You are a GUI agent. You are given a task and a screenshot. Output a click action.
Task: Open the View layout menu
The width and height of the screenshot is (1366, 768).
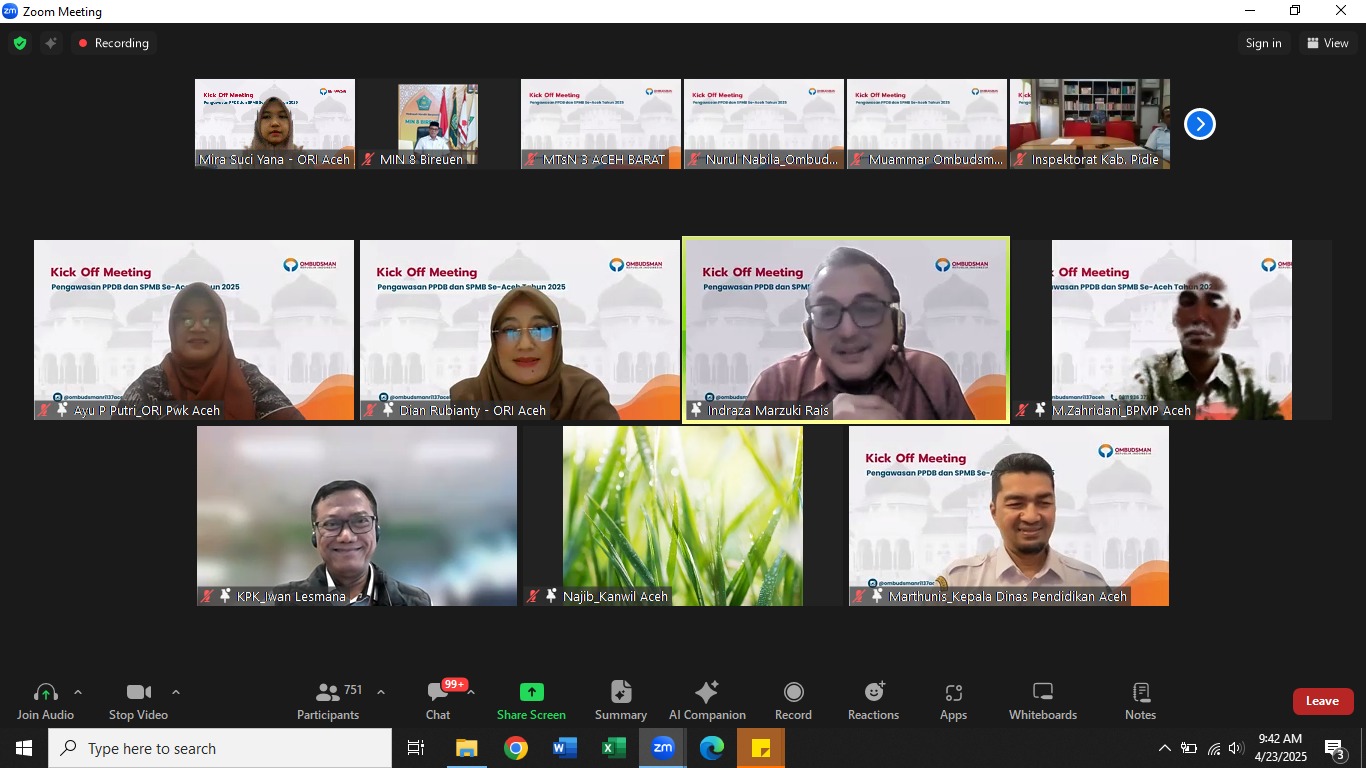[1327, 43]
